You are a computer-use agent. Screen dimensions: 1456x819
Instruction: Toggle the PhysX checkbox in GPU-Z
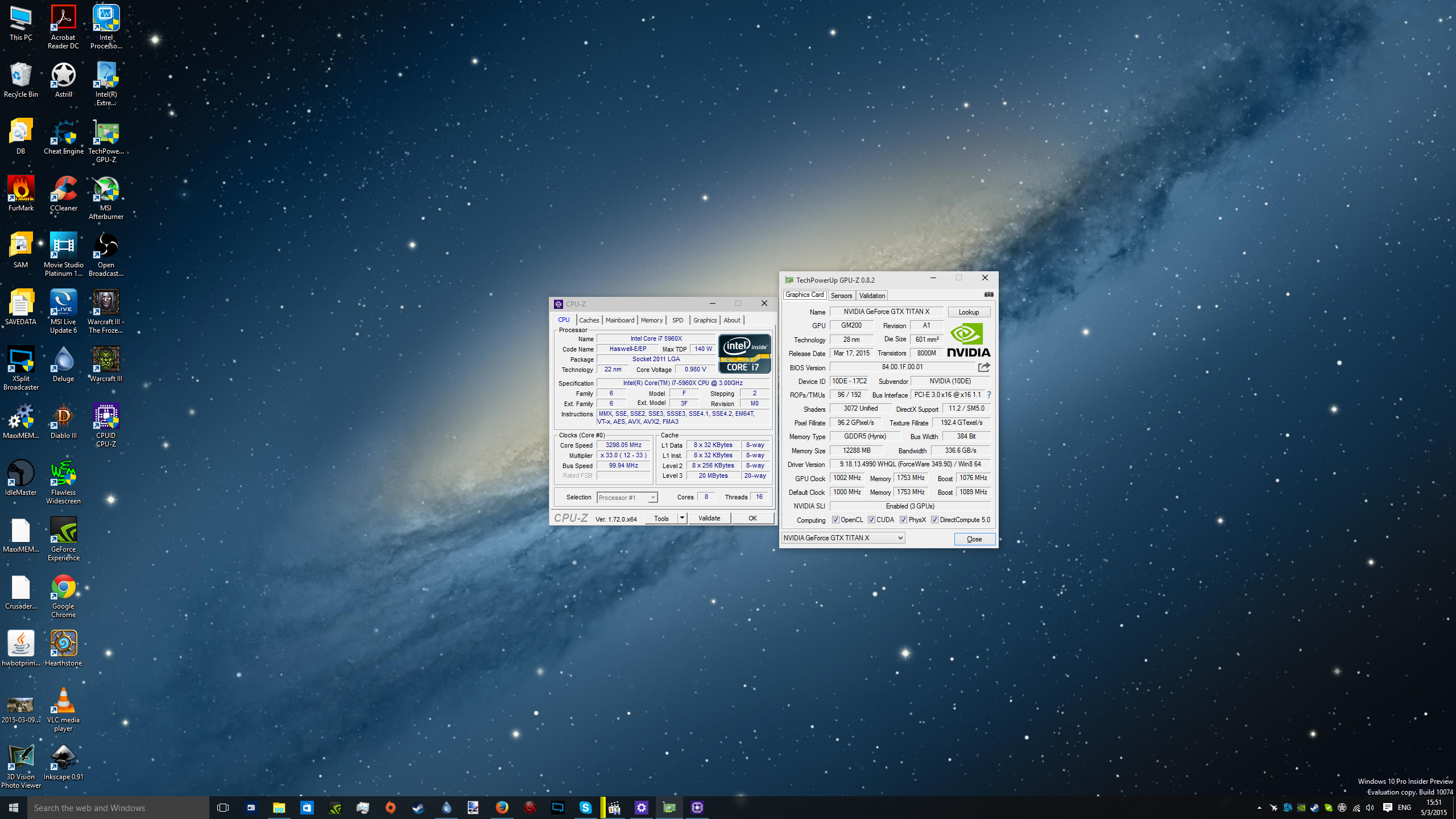(903, 520)
